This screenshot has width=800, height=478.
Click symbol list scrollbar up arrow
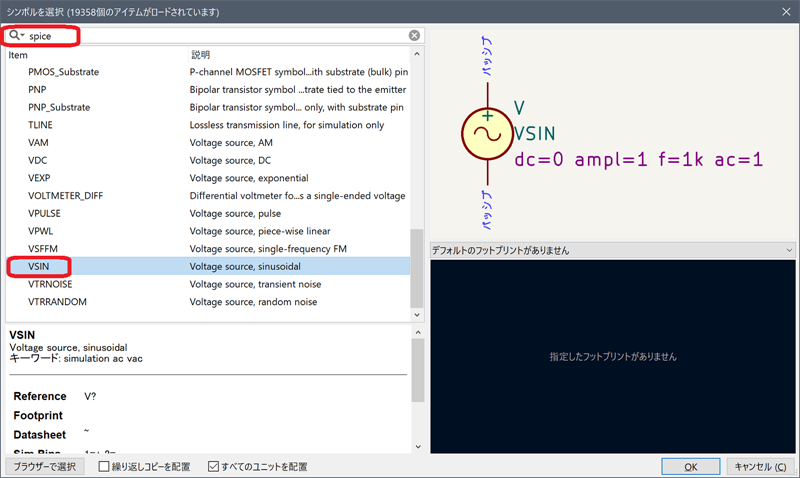tap(417, 54)
